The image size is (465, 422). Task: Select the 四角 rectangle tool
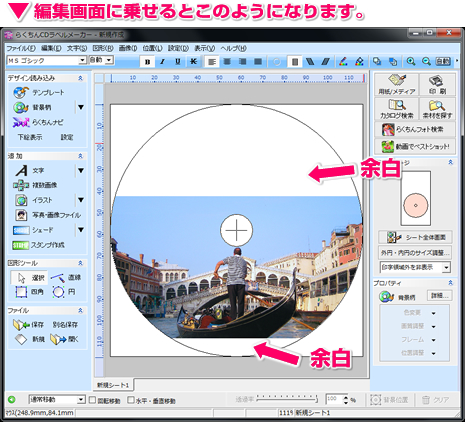(x=30, y=292)
